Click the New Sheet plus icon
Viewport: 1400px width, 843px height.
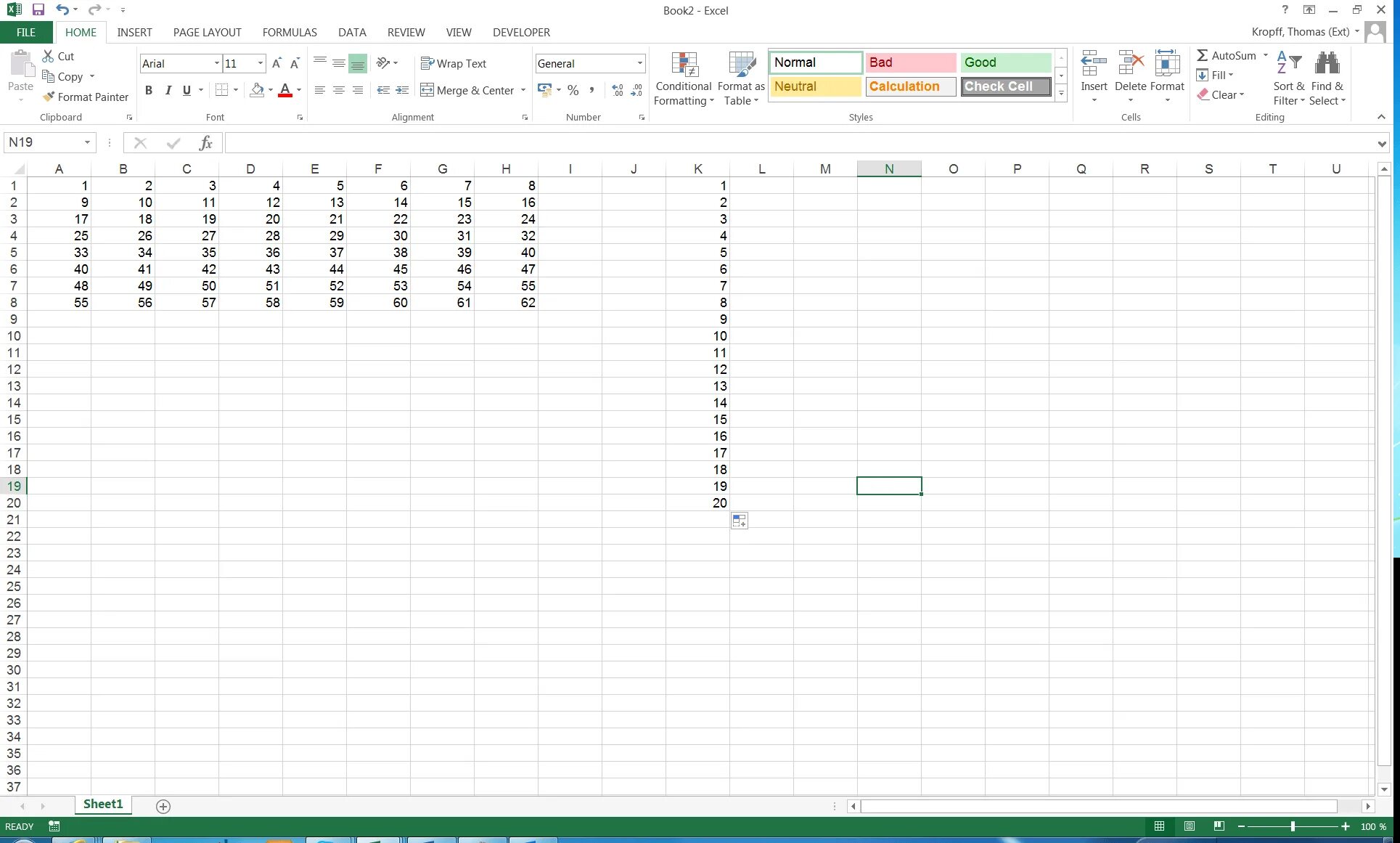163,807
